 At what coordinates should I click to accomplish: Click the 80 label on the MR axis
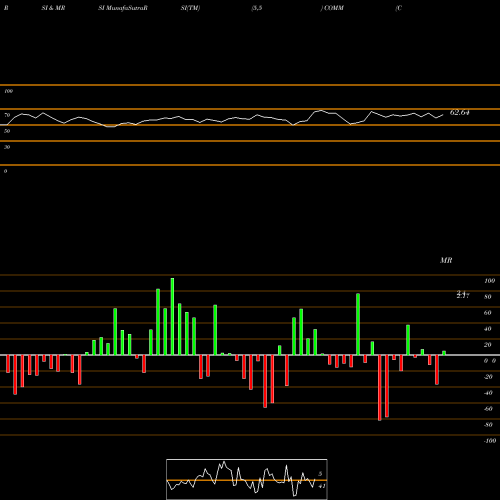[488, 297]
